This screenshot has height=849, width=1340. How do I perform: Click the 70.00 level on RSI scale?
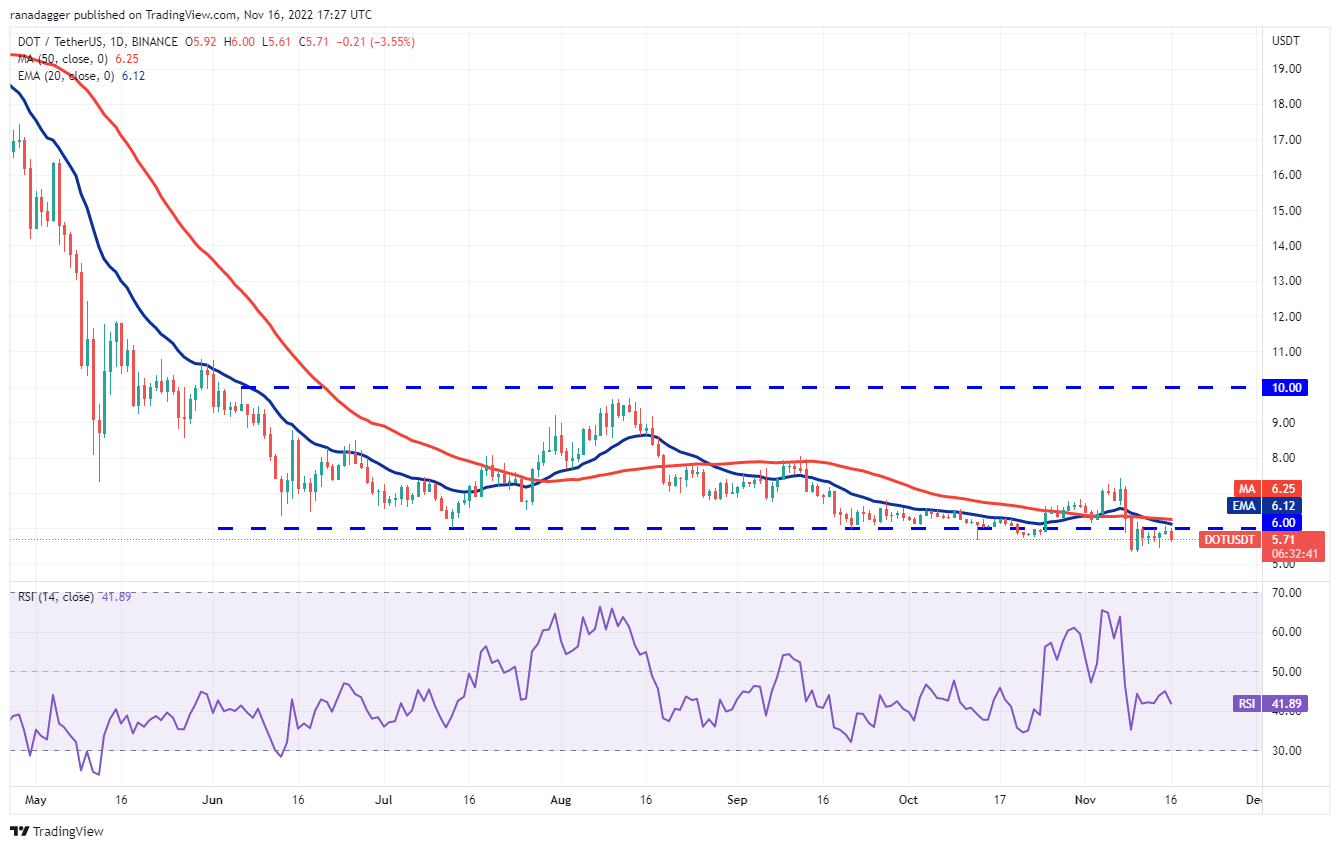(x=1287, y=592)
